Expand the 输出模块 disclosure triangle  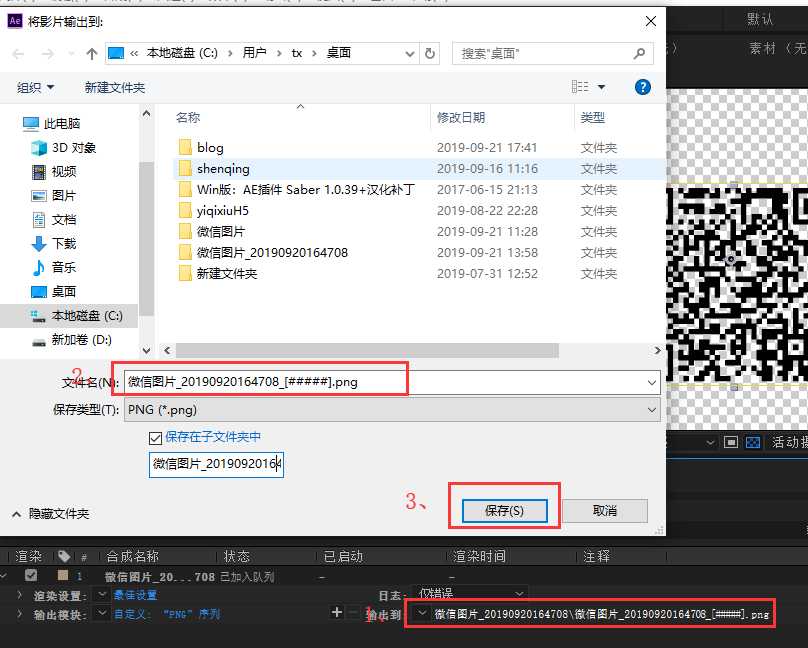click(20, 613)
